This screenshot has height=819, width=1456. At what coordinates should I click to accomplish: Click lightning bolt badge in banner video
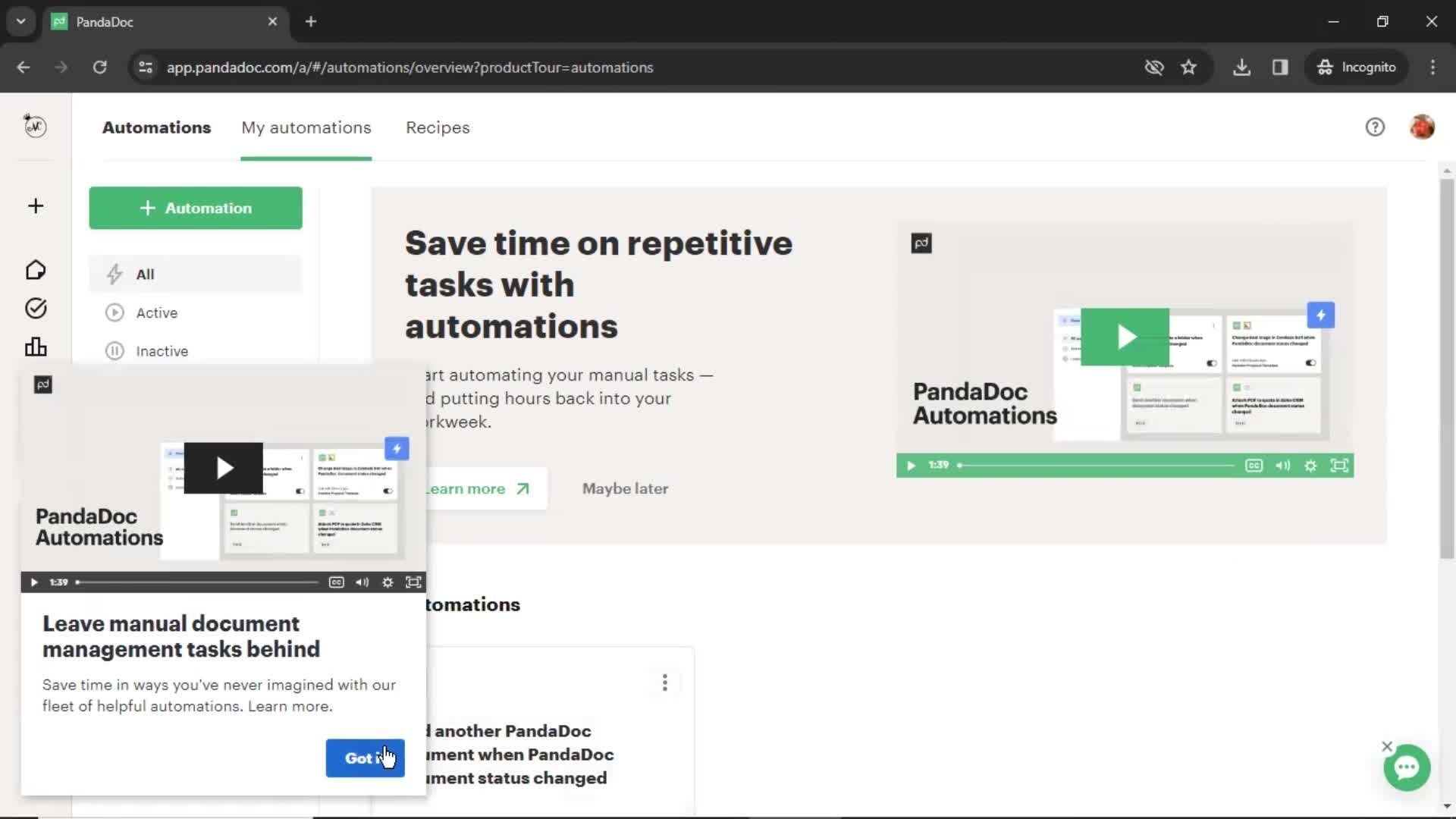click(1321, 315)
